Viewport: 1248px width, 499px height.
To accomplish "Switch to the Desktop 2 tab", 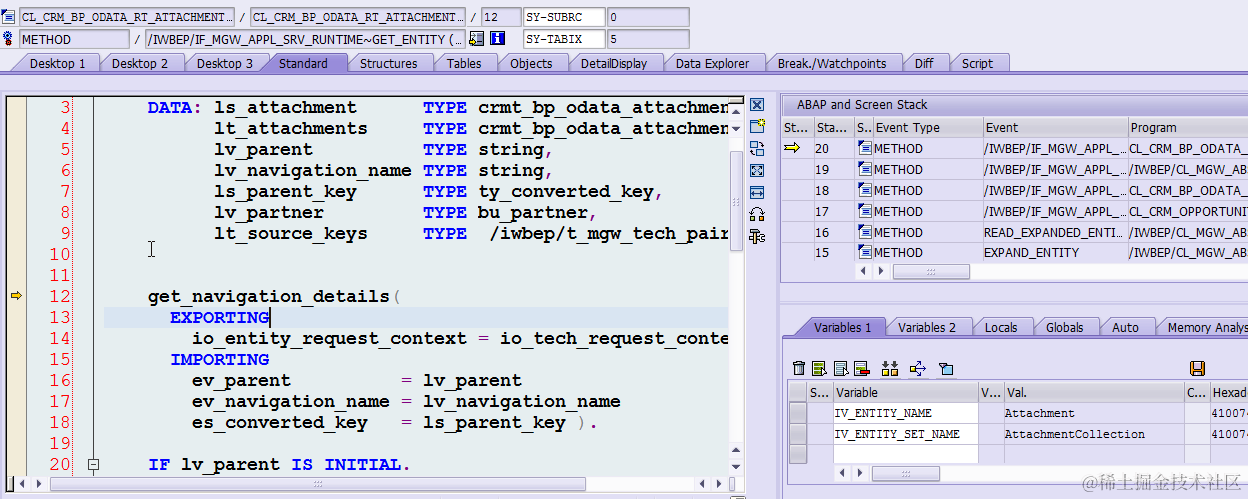I will 140,63.
